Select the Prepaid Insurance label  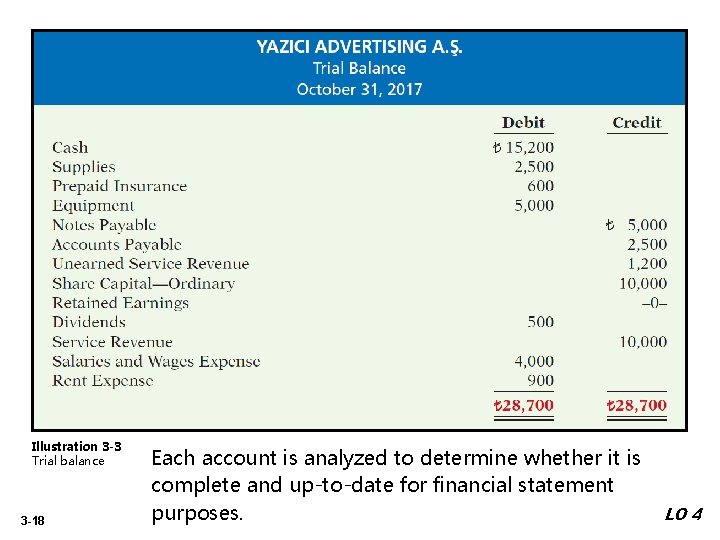point(119,186)
